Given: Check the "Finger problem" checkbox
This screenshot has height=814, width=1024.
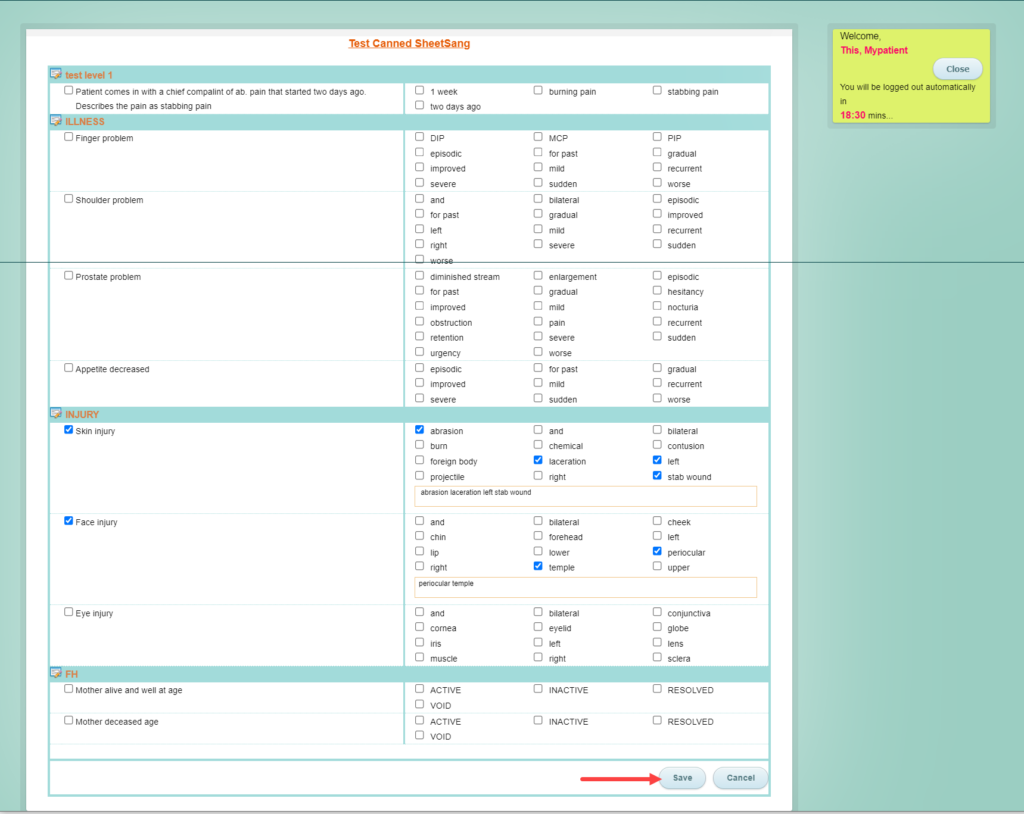Looking at the screenshot, I should pyautogui.click(x=68, y=137).
